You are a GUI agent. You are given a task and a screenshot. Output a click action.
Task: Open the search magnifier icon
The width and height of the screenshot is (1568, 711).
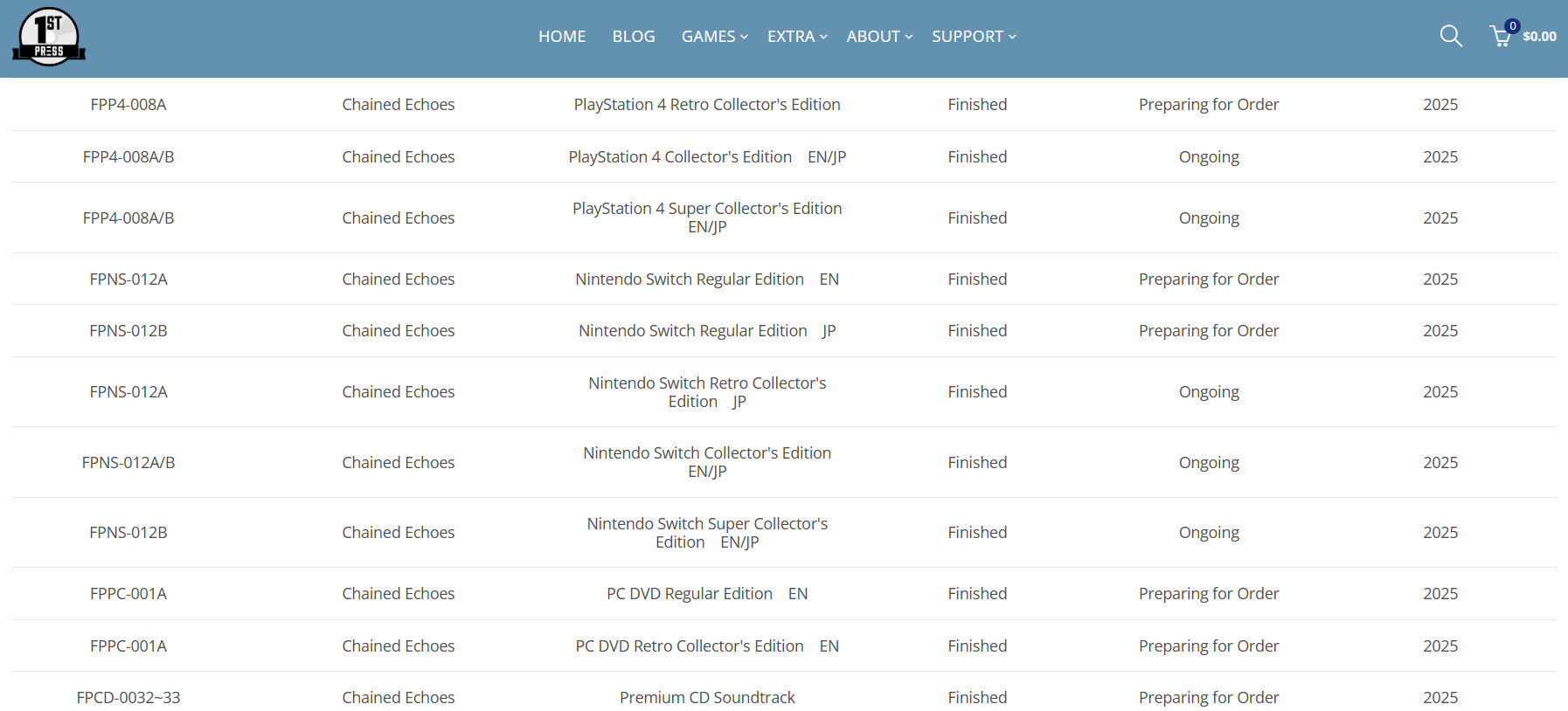[1451, 36]
